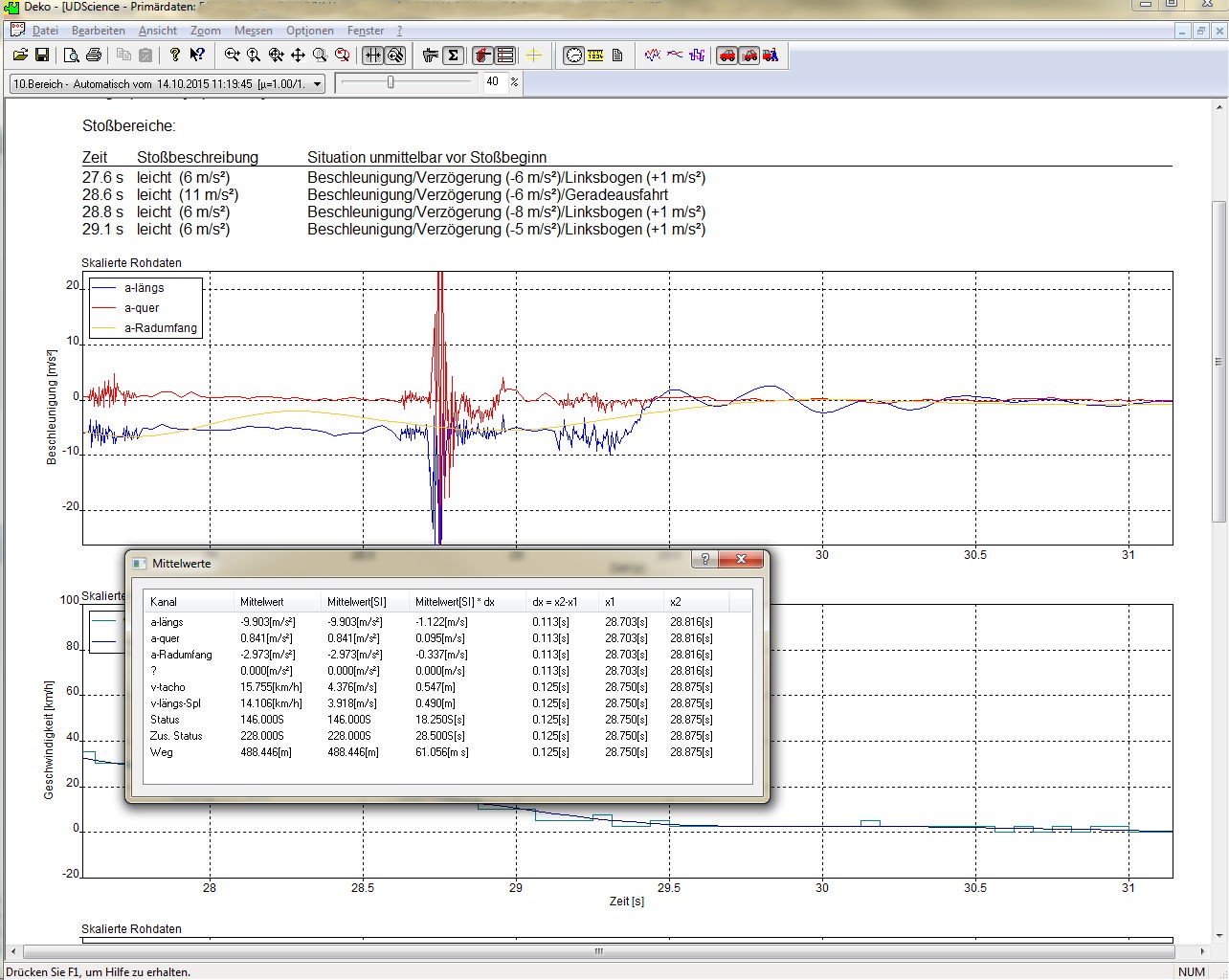Click the clock icon in toolbar
Image resolution: width=1229 pixels, height=980 pixels.
click(573, 56)
